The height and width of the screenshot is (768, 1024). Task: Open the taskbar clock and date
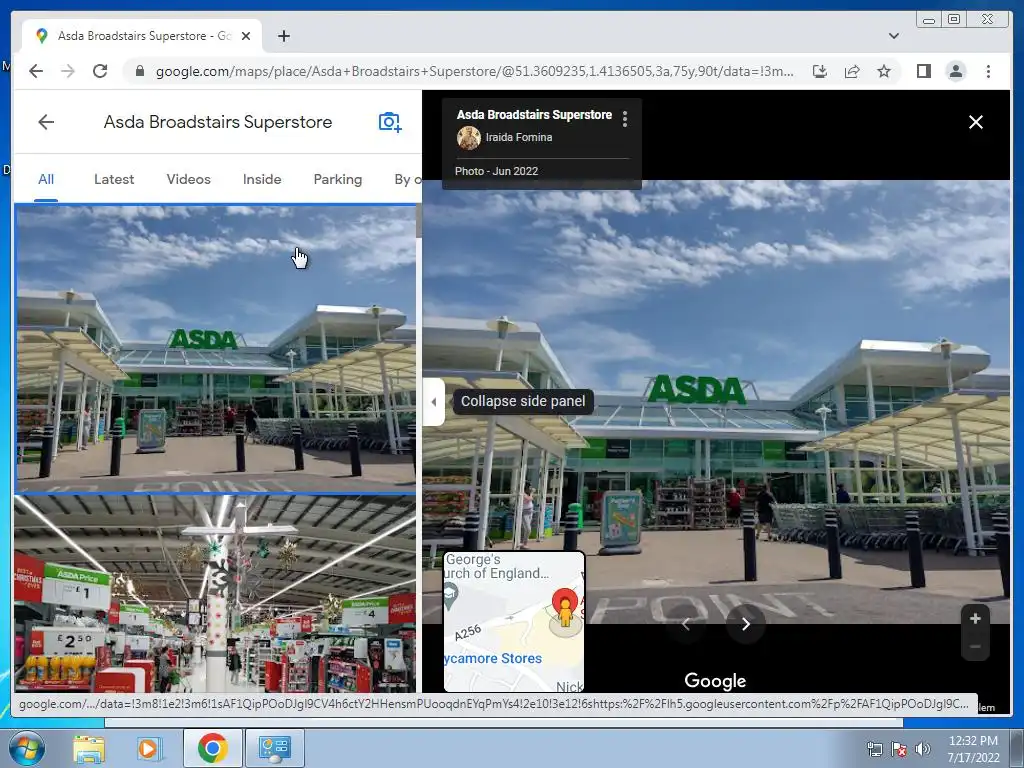pos(973,749)
